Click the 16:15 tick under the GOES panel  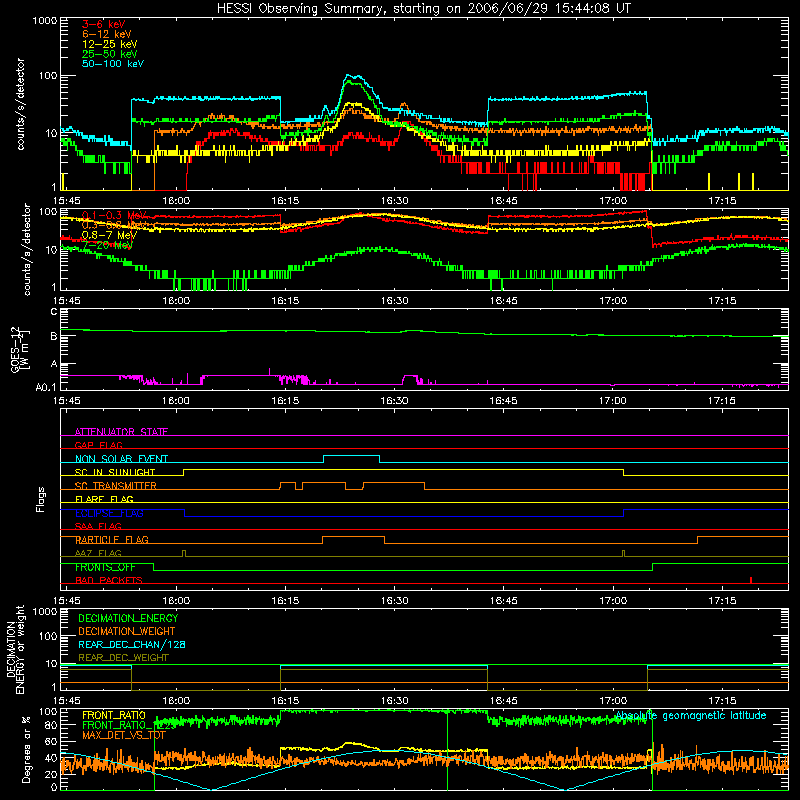[x=285, y=401]
